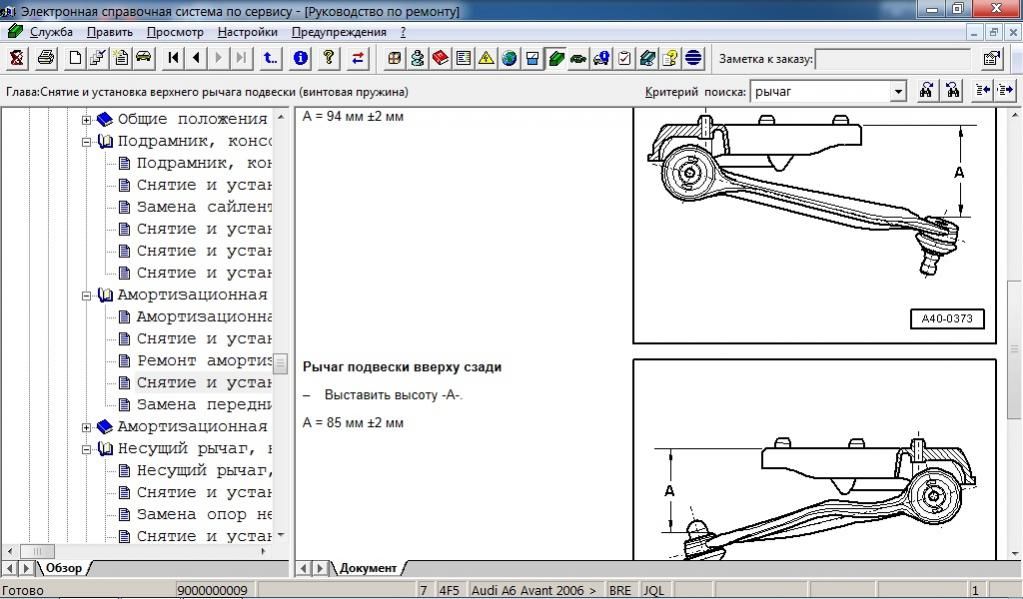1023x599 pixels.
Task: Click the olive car vehicle icon
Action: point(144,59)
